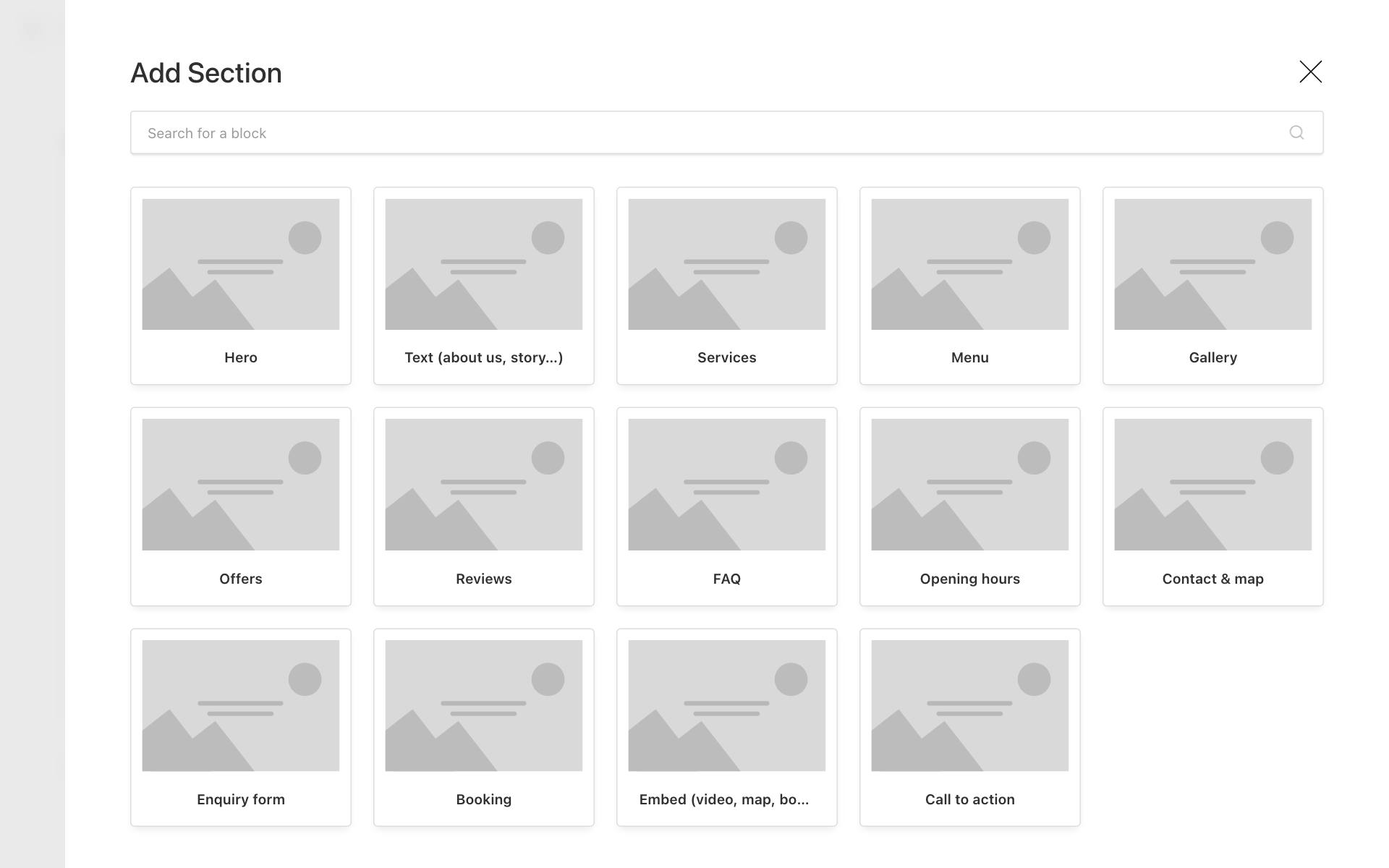Add the Opening hours block
This screenshot has height=868, width=1389.
coord(970,506)
